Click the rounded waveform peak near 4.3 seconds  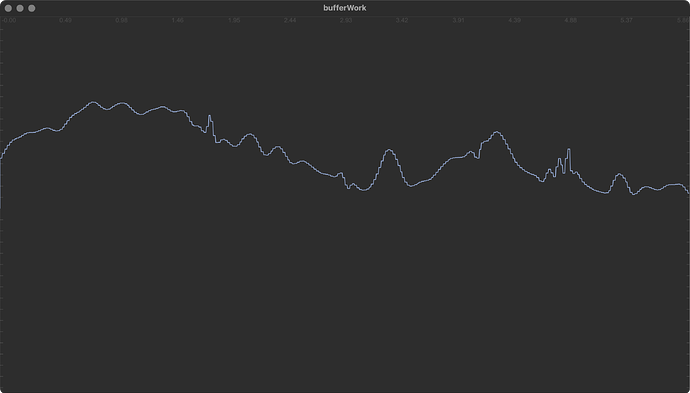[497, 132]
